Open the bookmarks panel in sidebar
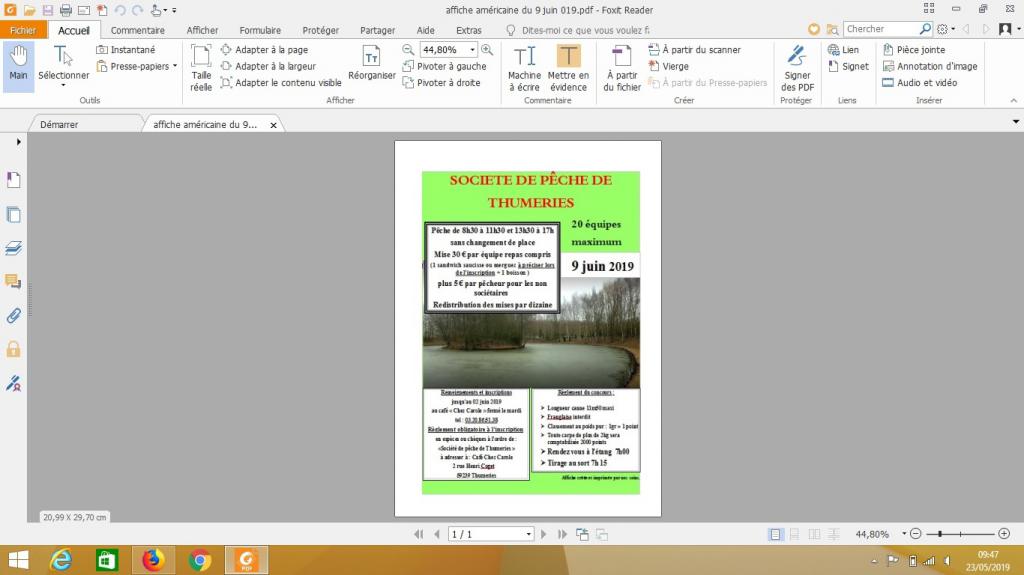 14,180
